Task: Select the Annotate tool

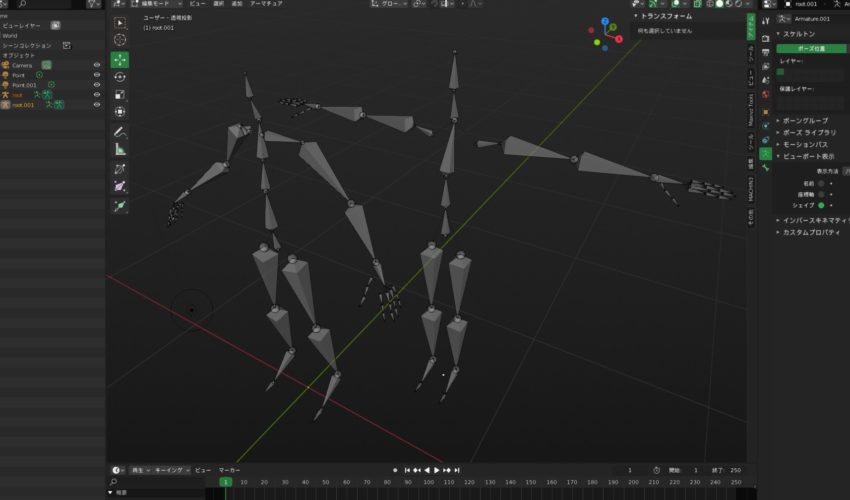Action: coord(120,131)
